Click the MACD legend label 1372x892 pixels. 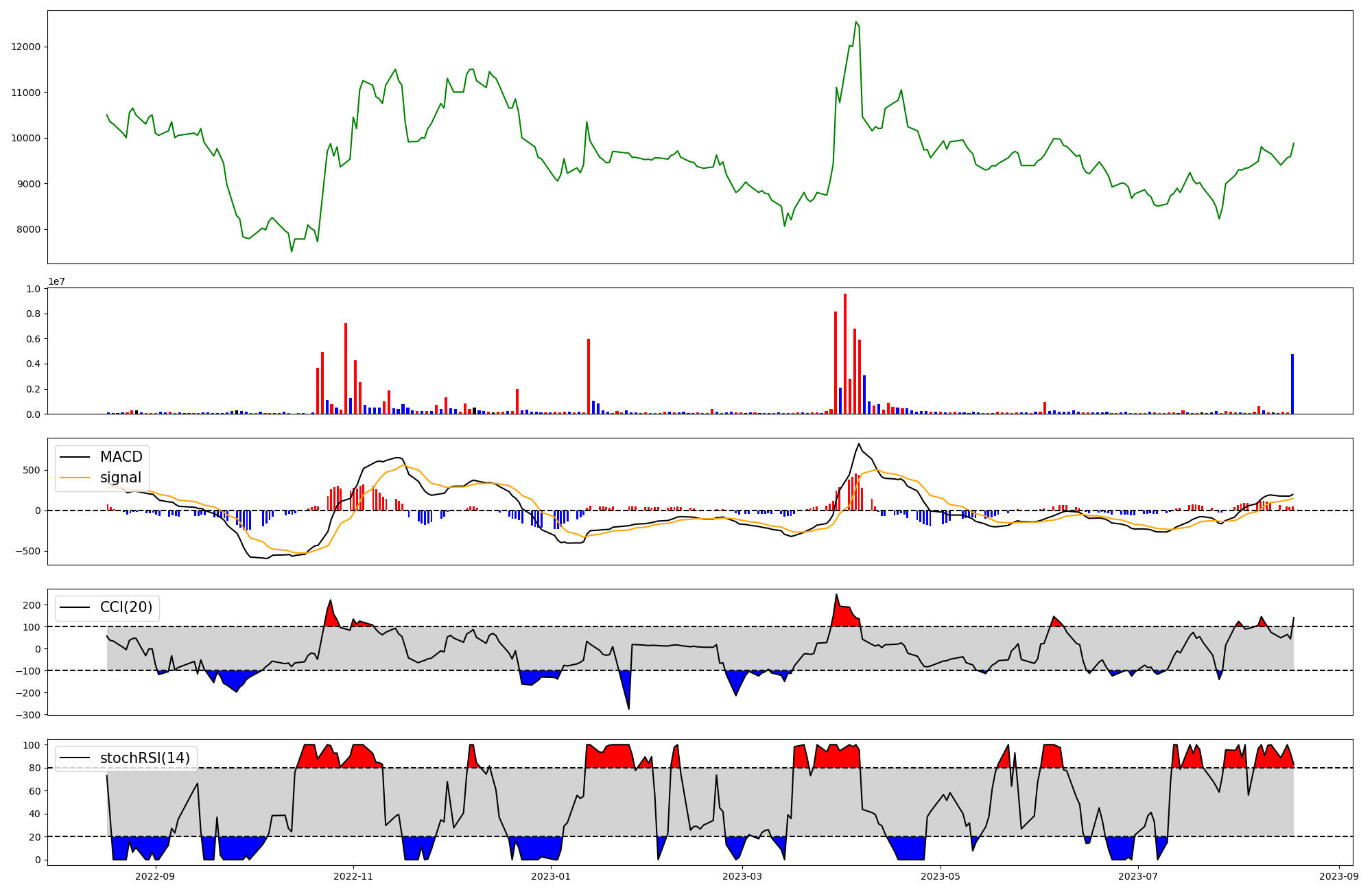[121, 457]
